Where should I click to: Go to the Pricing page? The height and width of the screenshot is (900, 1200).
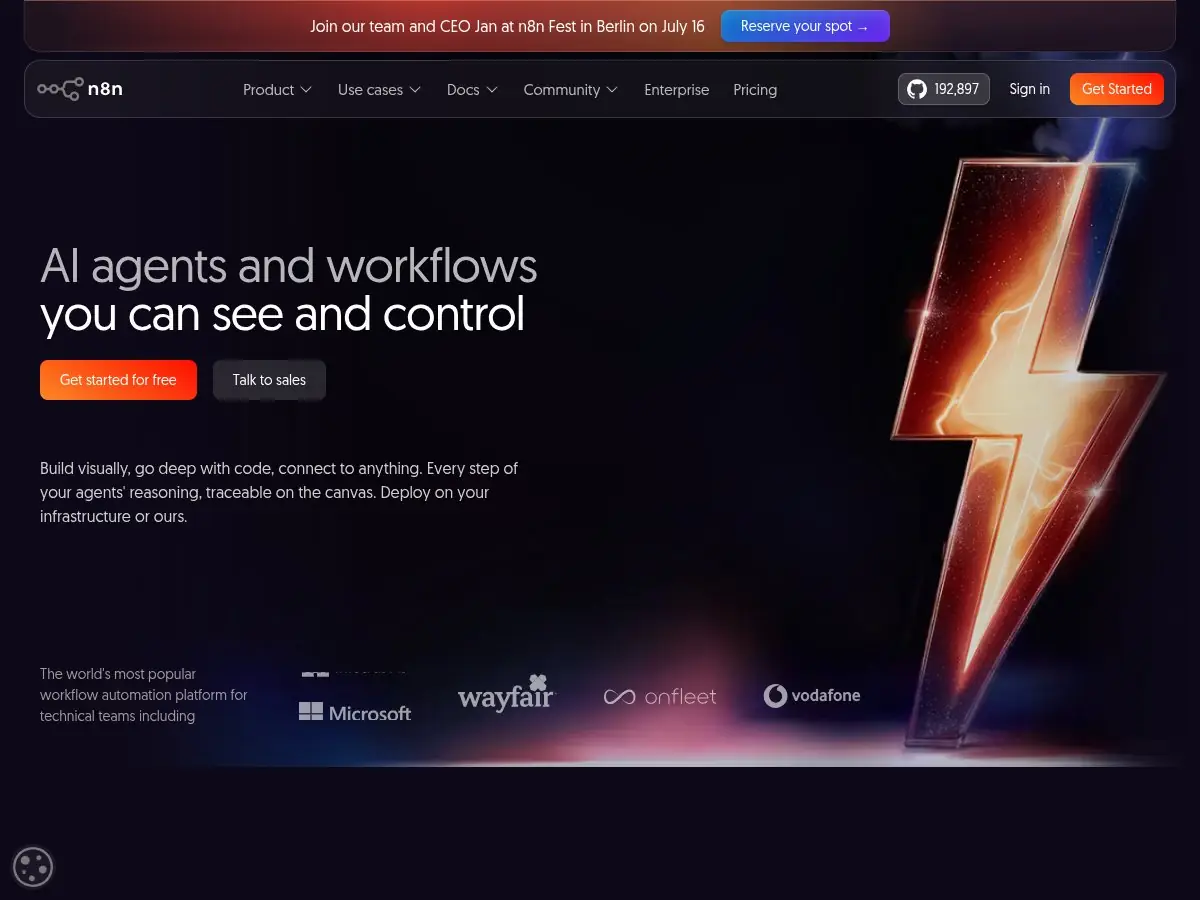pos(755,90)
